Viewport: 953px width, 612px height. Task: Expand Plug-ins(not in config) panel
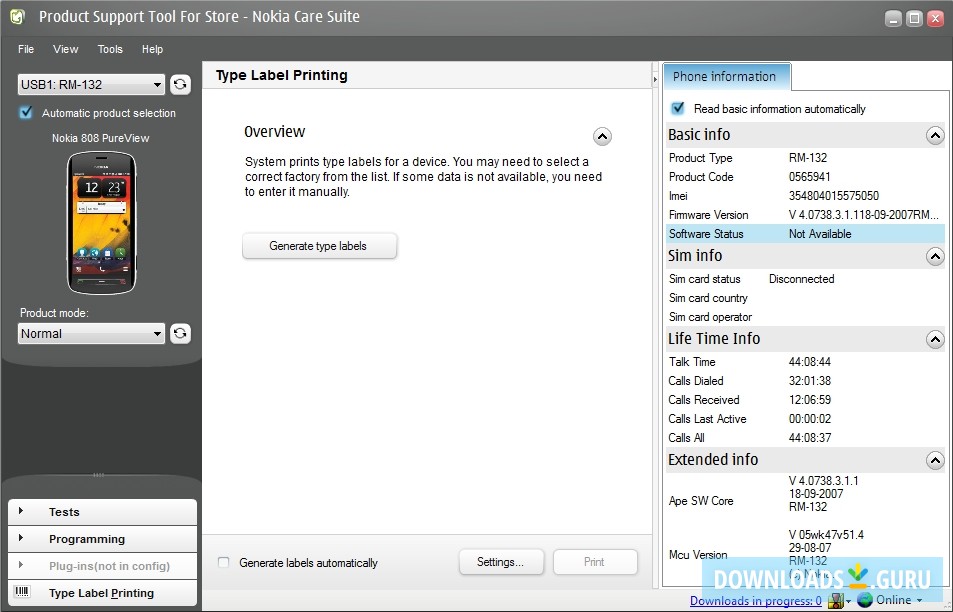coord(102,566)
